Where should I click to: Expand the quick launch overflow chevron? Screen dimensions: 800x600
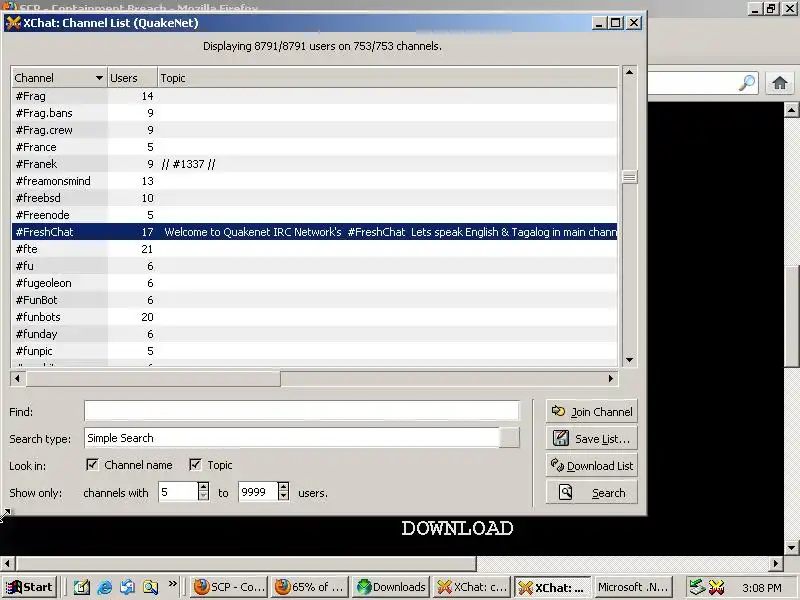coord(173,583)
